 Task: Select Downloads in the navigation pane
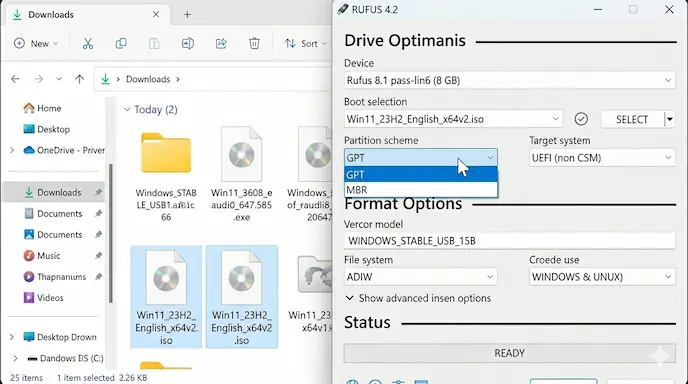coord(54,192)
